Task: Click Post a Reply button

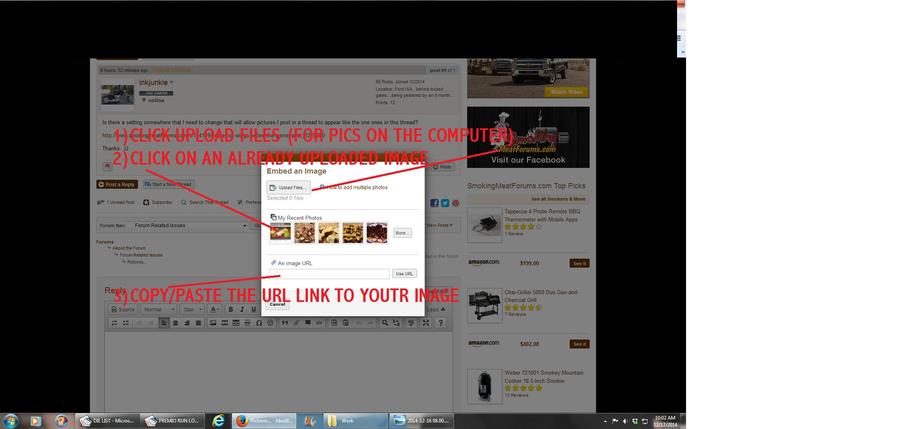Action: (x=117, y=184)
